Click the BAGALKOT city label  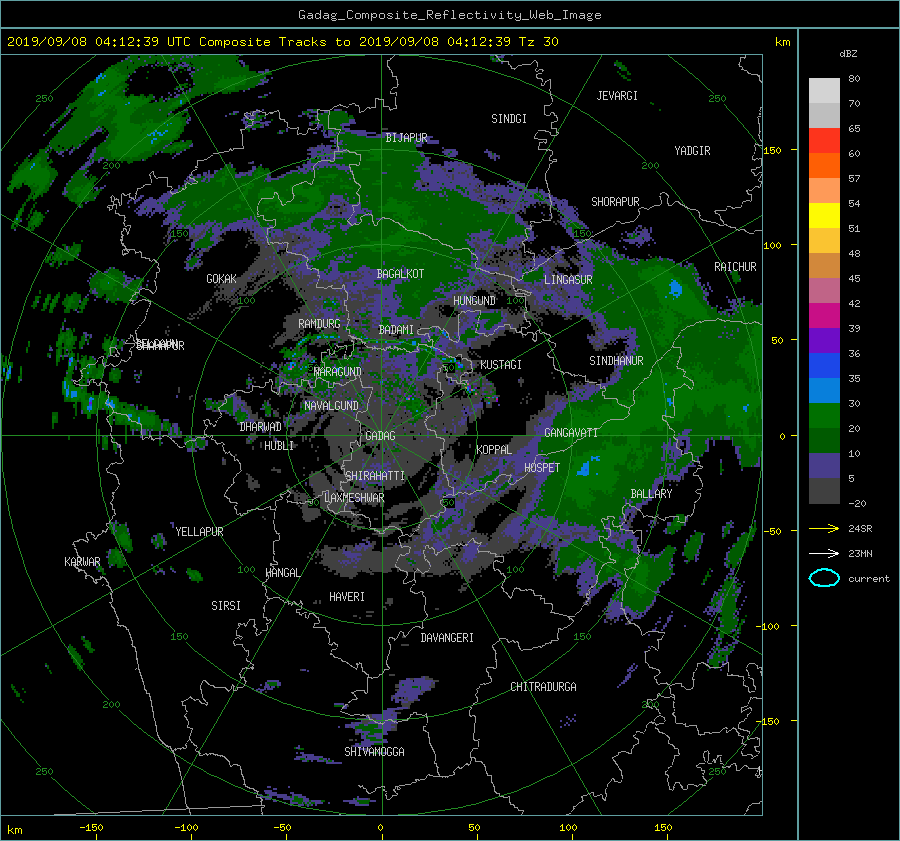click(400, 274)
